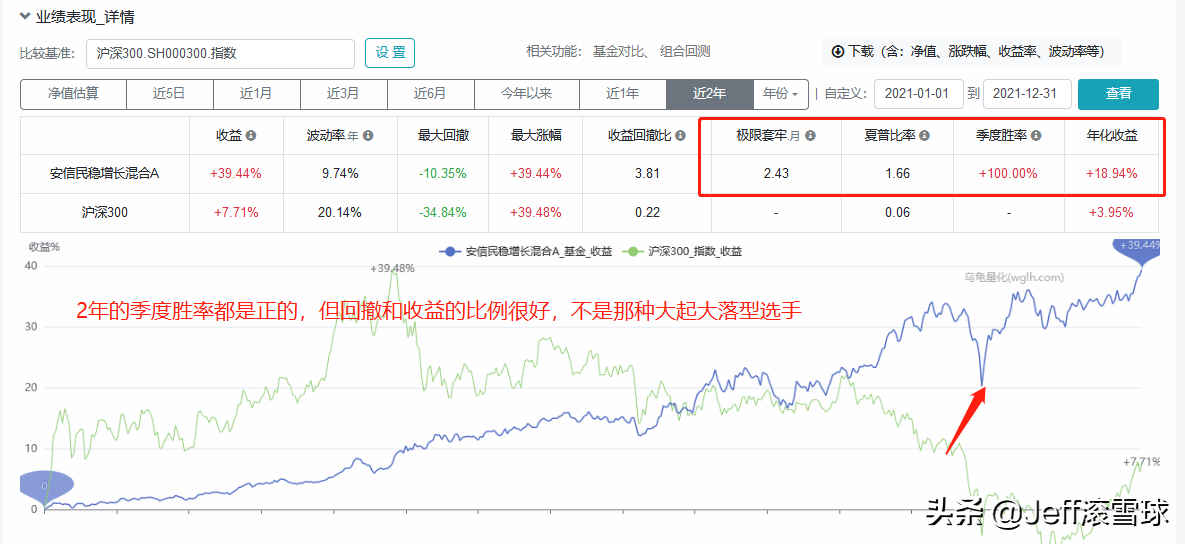The image size is (1185, 544).
Task: Click the 查看 button
Action: point(1118,94)
